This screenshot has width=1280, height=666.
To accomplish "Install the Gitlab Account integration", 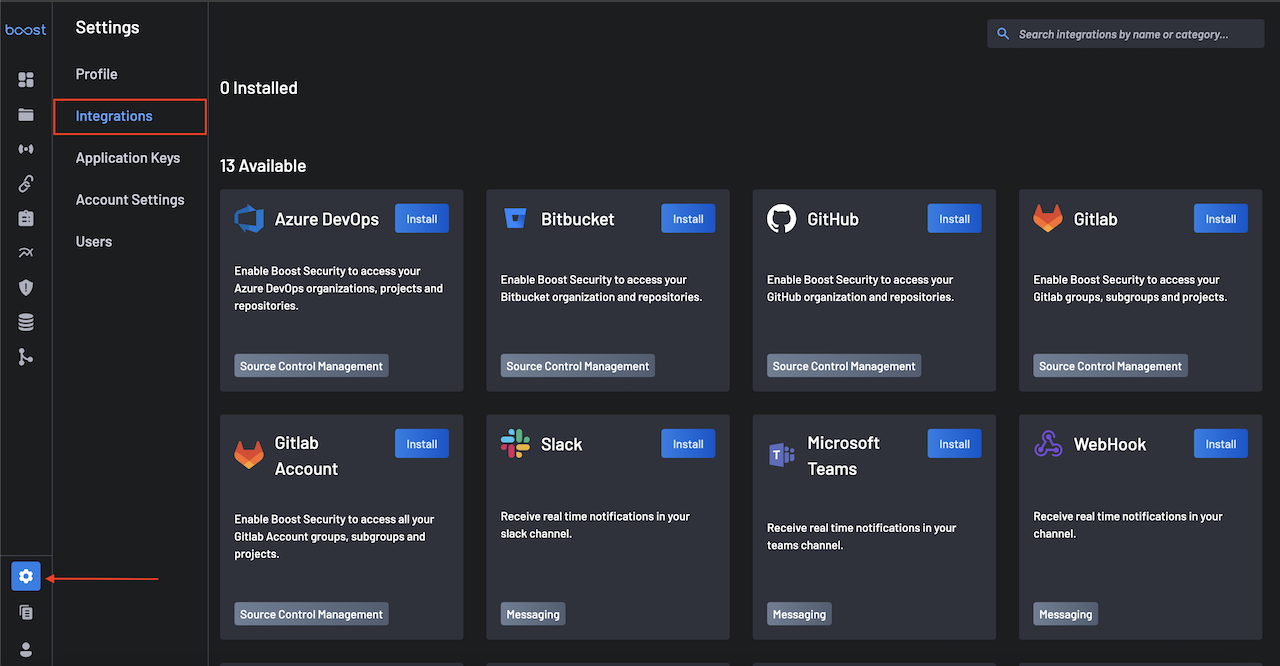I will 422,444.
